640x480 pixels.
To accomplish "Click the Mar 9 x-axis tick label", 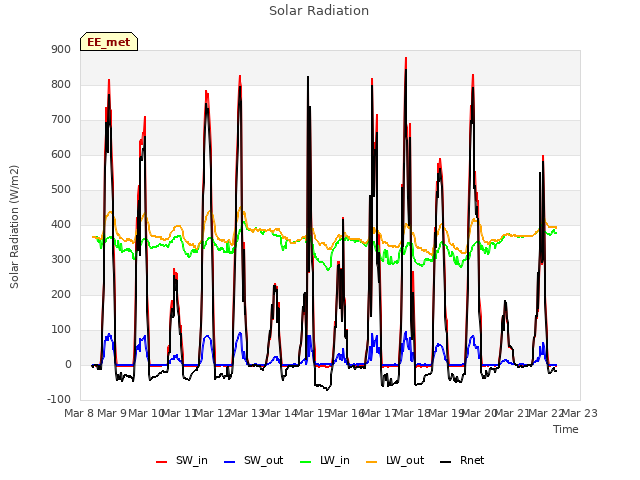I will (x=114, y=413).
